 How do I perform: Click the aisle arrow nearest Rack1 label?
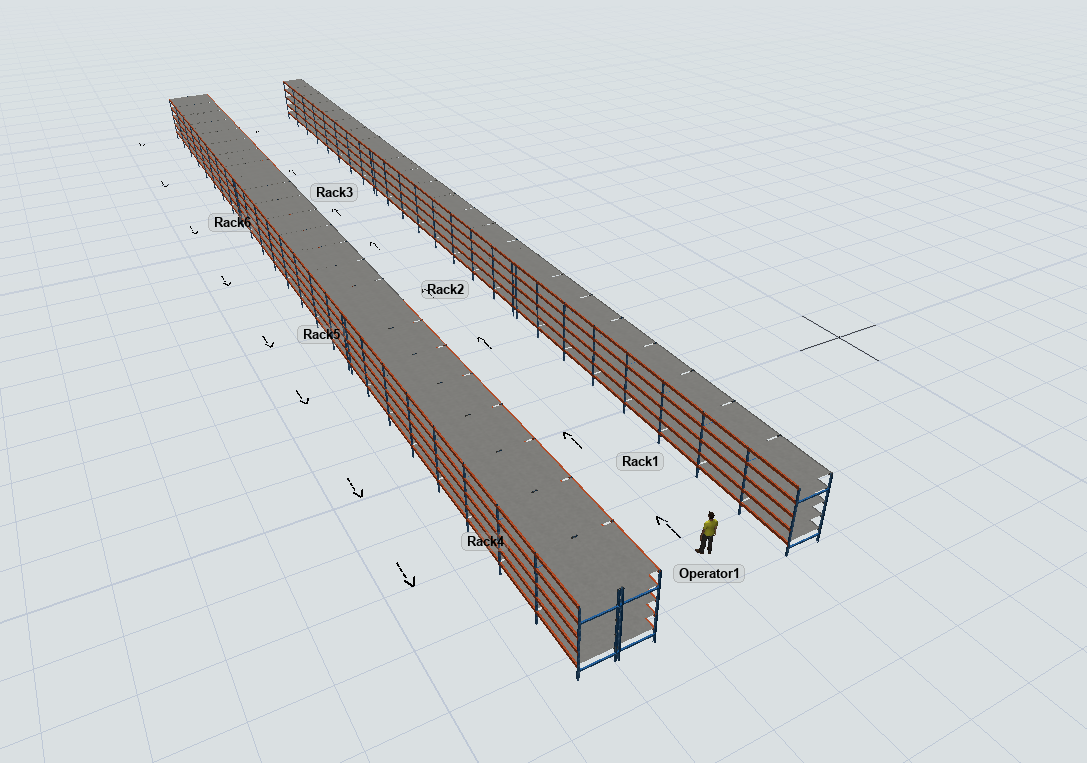[x=572, y=438]
